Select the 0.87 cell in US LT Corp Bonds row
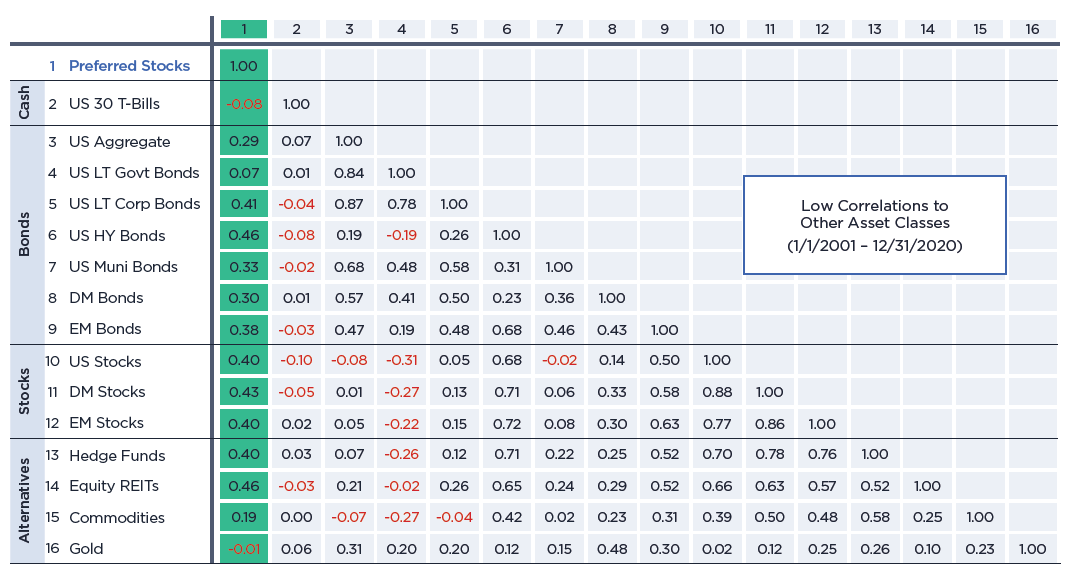Screen dimensions: 1076x572 coord(349,204)
